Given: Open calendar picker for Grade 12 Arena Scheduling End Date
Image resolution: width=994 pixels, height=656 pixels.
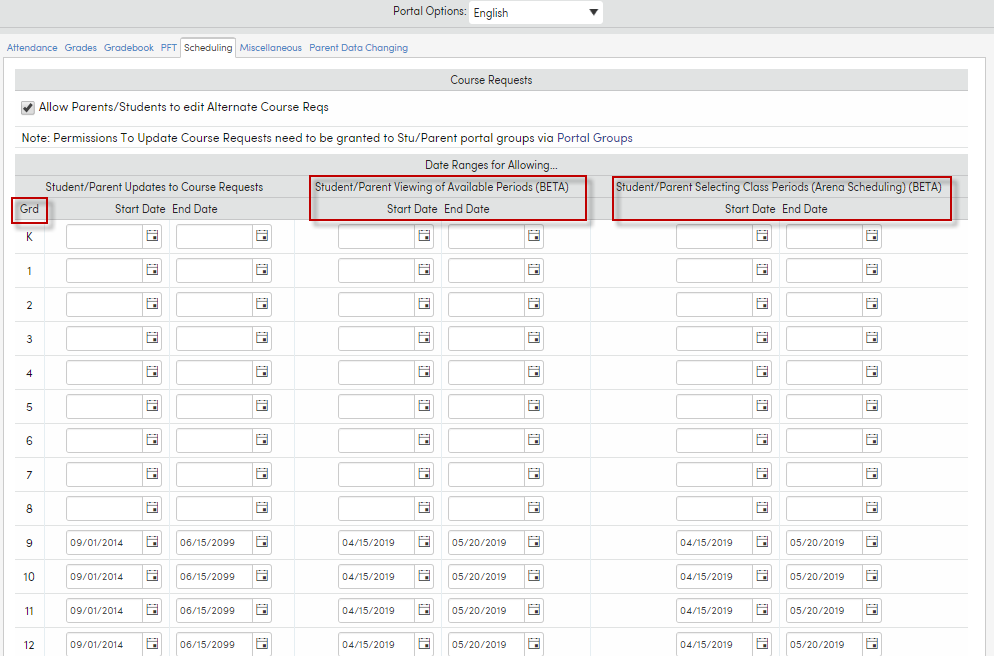Looking at the screenshot, I should [x=871, y=644].
